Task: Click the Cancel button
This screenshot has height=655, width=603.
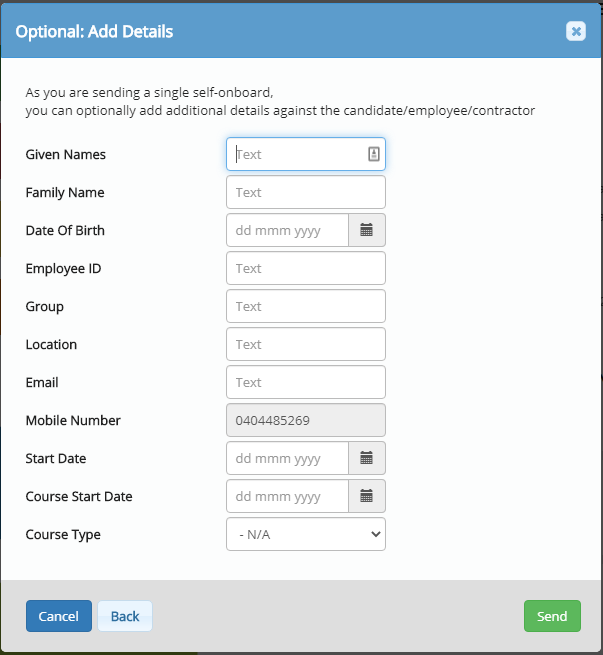Action: tap(58, 616)
